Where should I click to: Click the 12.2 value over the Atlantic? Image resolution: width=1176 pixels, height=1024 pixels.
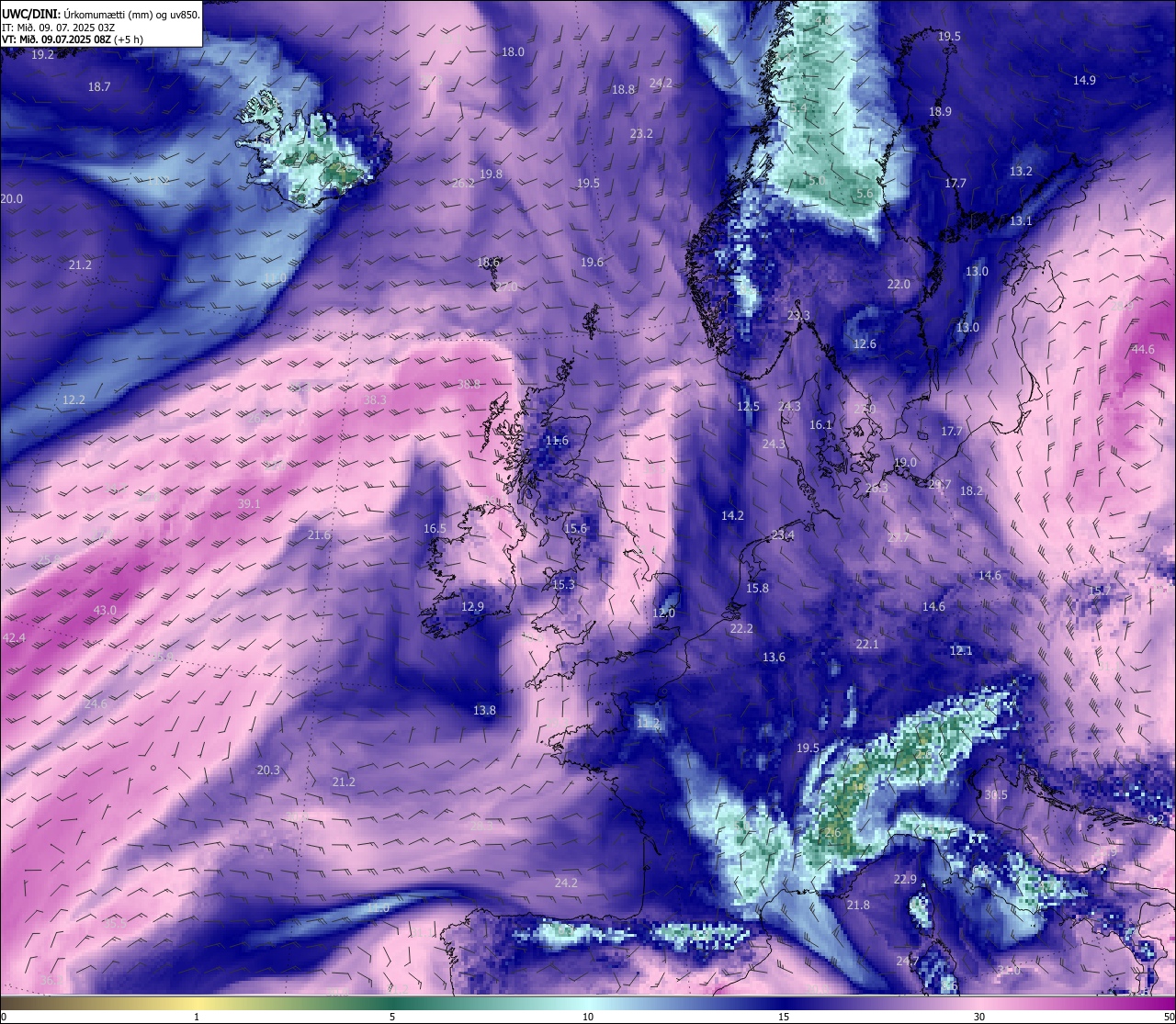pos(73,400)
